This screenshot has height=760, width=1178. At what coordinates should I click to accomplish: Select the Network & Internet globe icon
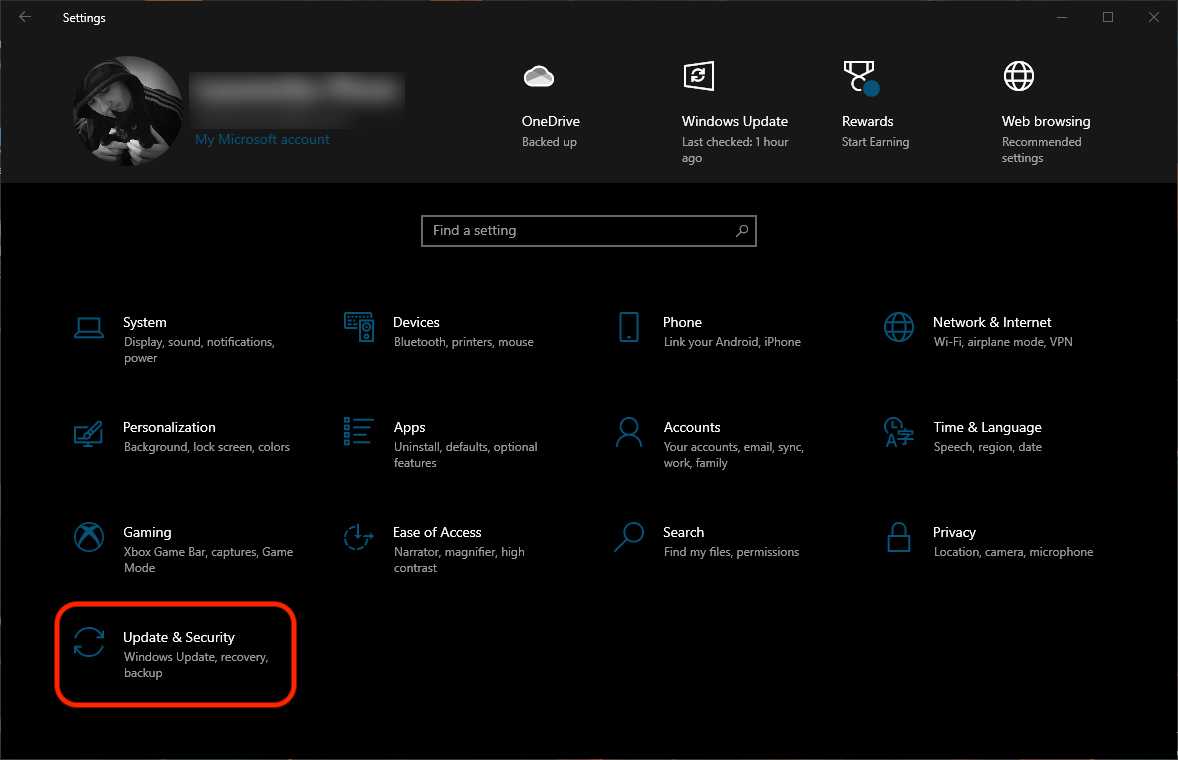[899, 327]
